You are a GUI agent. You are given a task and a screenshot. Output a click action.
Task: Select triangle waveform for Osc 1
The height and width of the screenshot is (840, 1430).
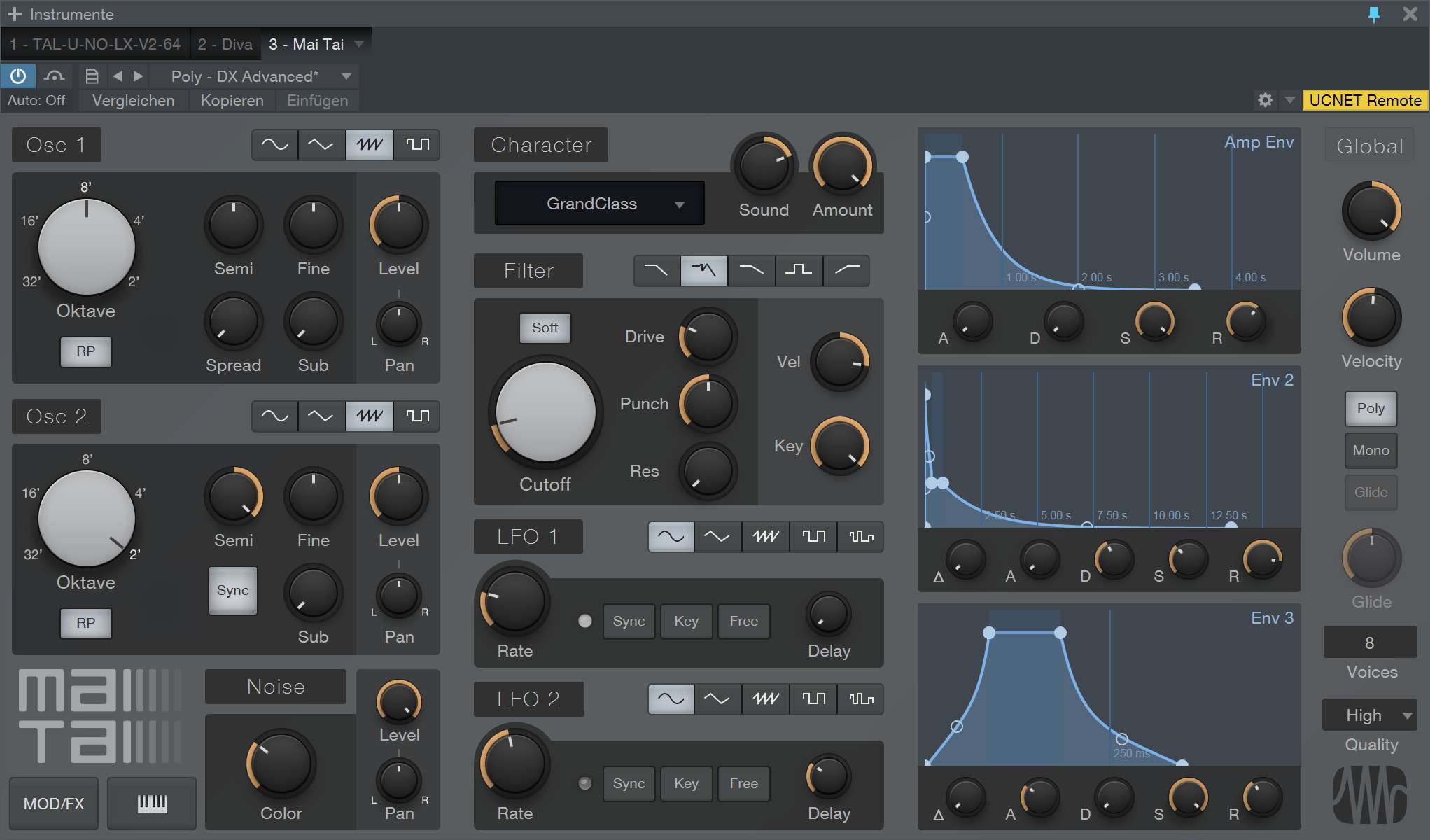point(321,145)
